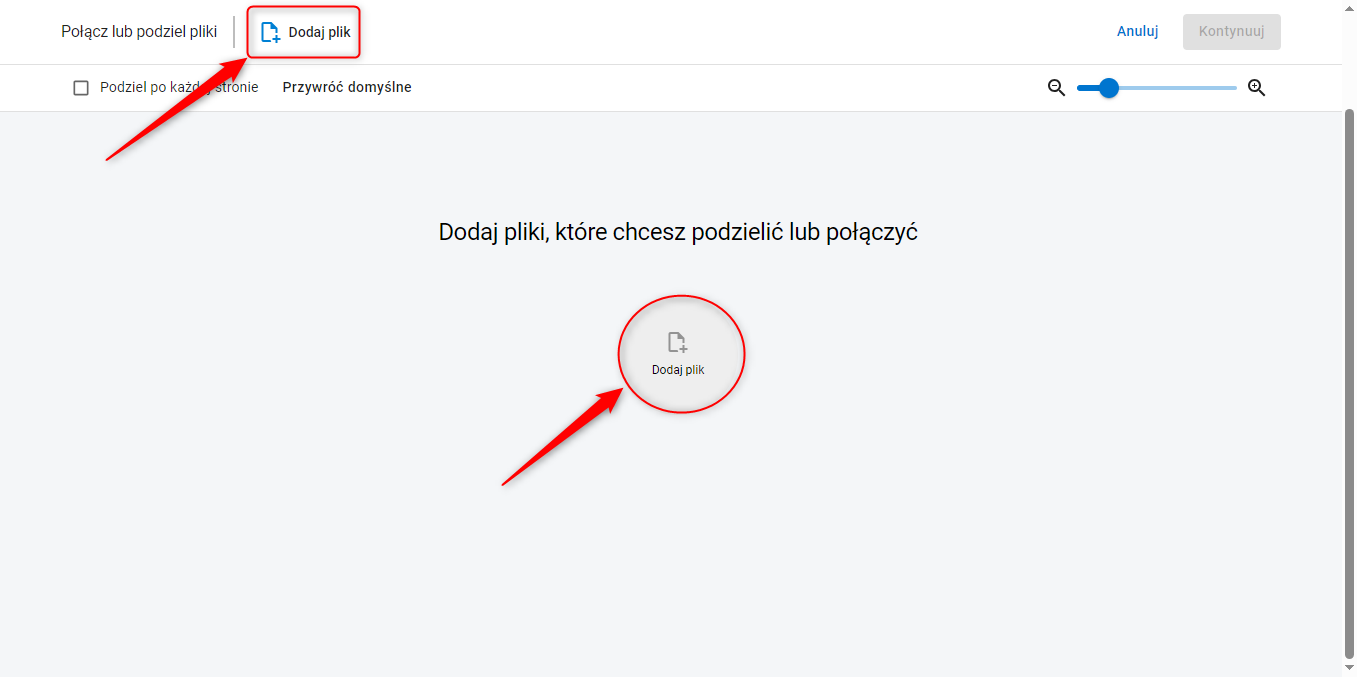Click the gray file-plus icon in center circle
This screenshot has height=677, width=1357.
677,343
